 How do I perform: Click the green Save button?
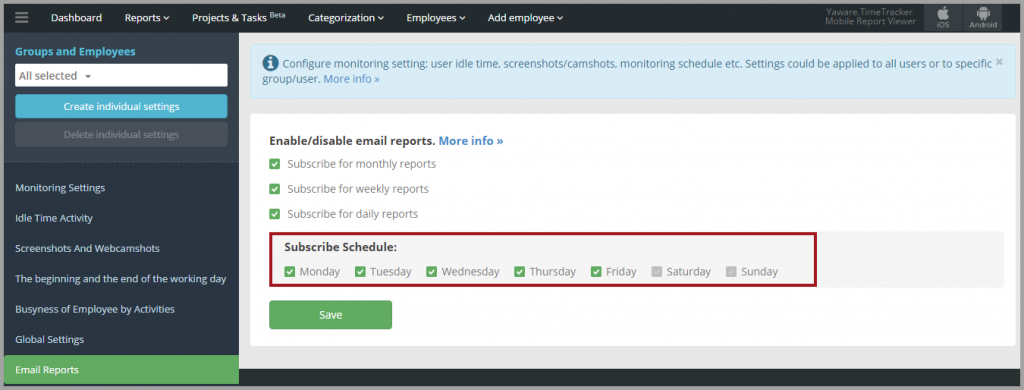(330, 315)
